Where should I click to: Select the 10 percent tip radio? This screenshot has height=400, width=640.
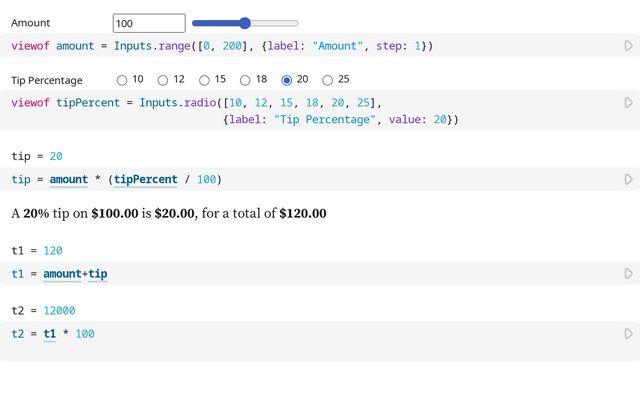(122, 80)
